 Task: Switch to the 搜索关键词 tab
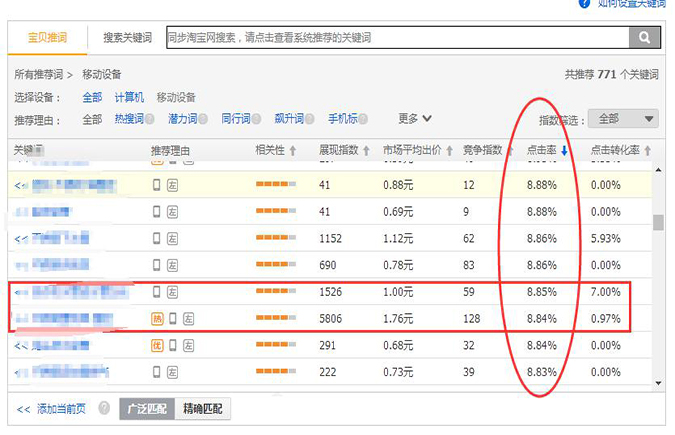pyautogui.click(x=127, y=38)
